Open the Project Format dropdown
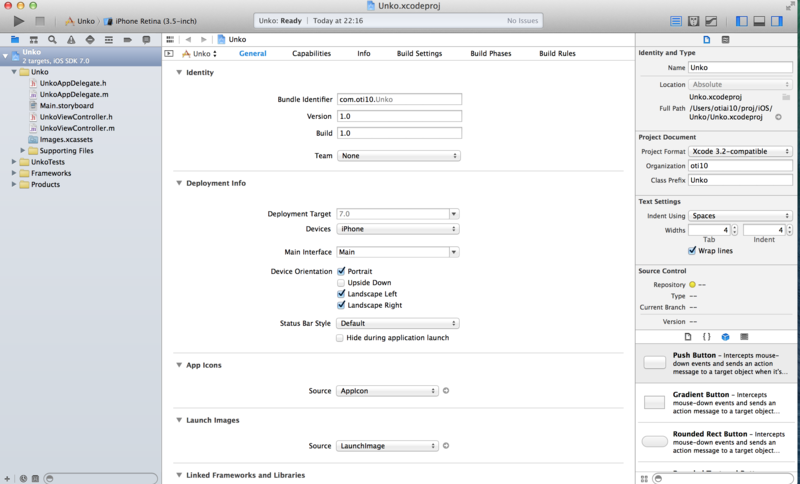 (740, 151)
